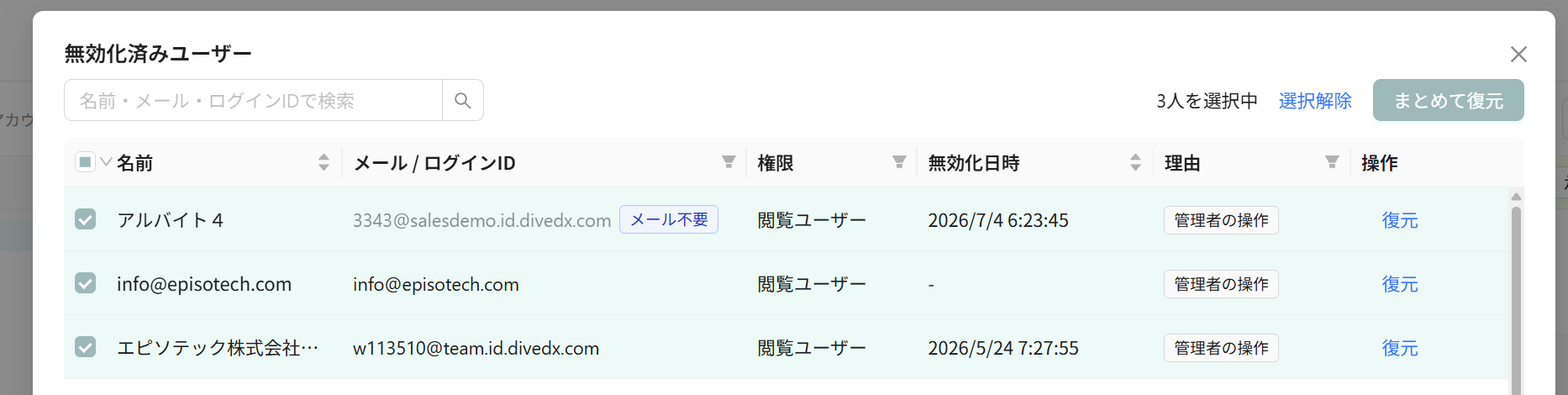Close the 無効化済みユーザー dialog
1568x395 pixels.
(x=1518, y=55)
